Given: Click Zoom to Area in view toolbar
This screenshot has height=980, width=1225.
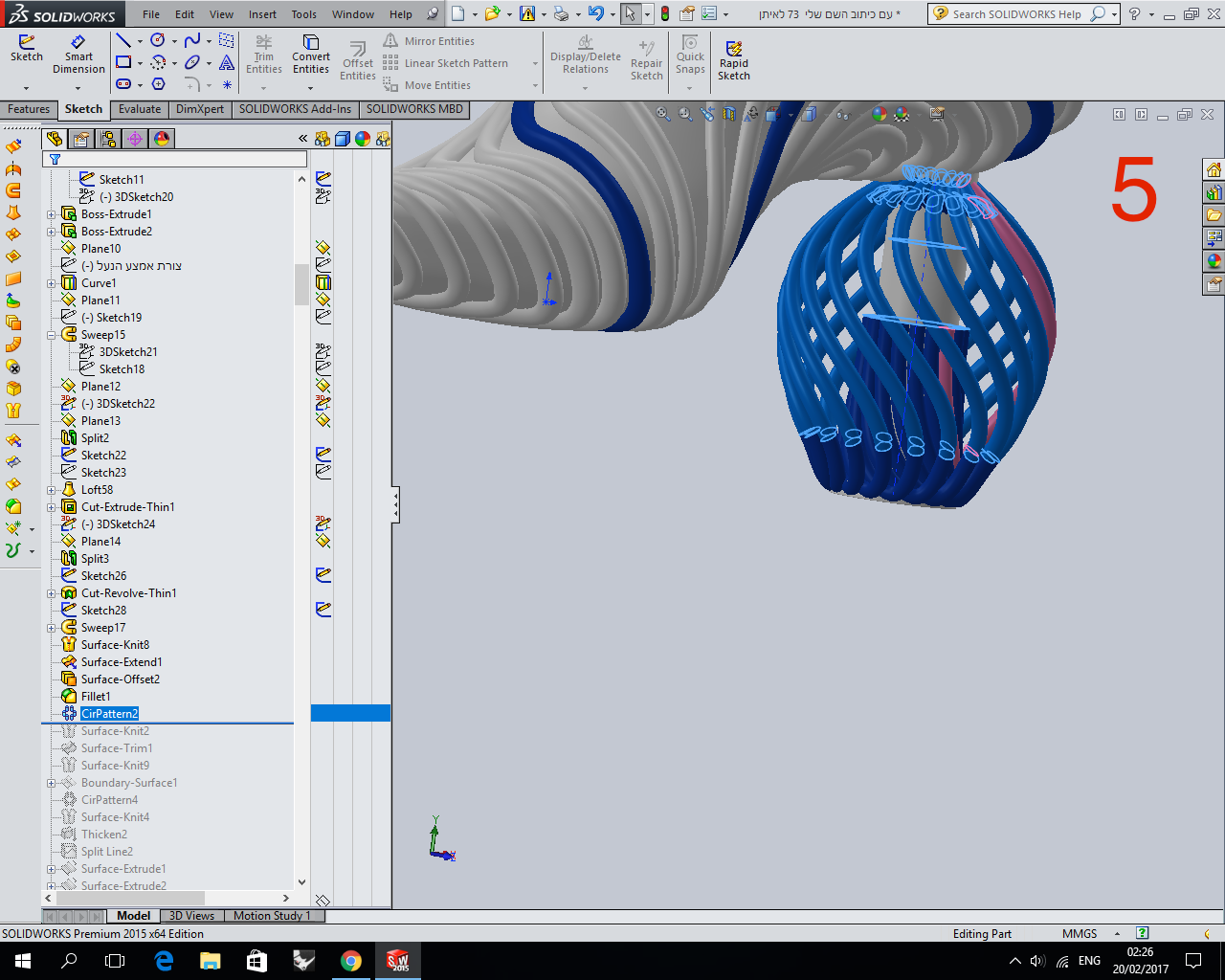Looking at the screenshot, I should [685, 115].
